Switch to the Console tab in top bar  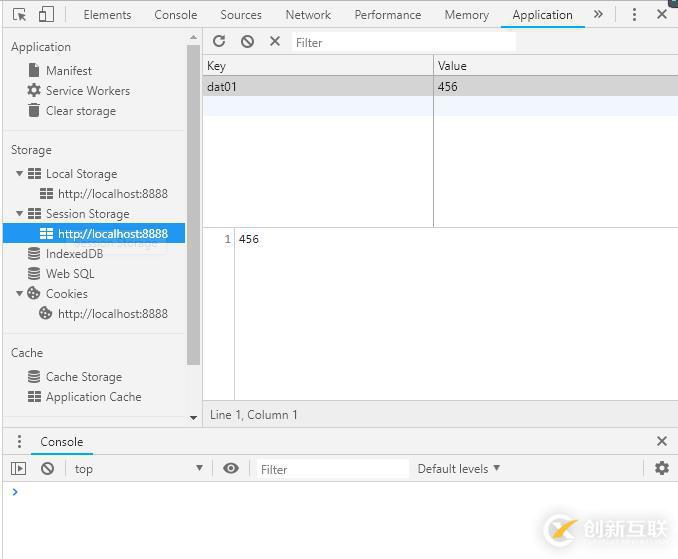176,15
